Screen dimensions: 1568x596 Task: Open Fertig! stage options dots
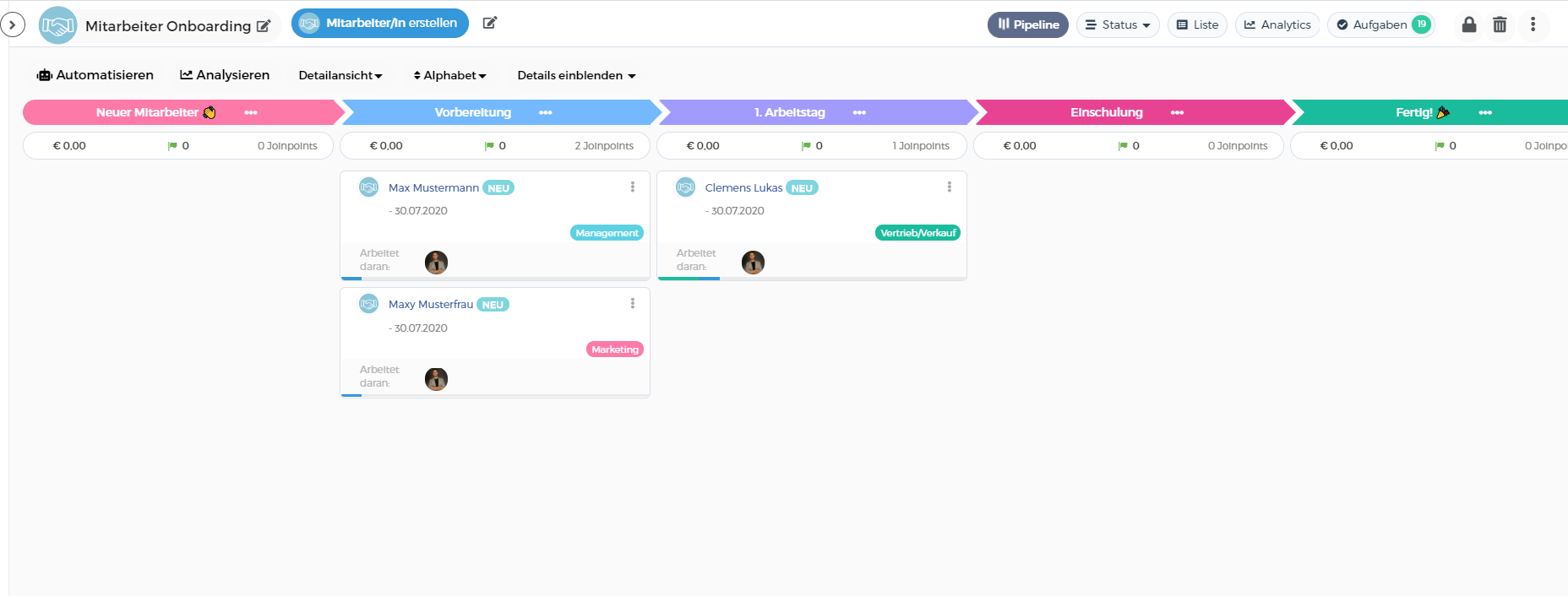1485,112
